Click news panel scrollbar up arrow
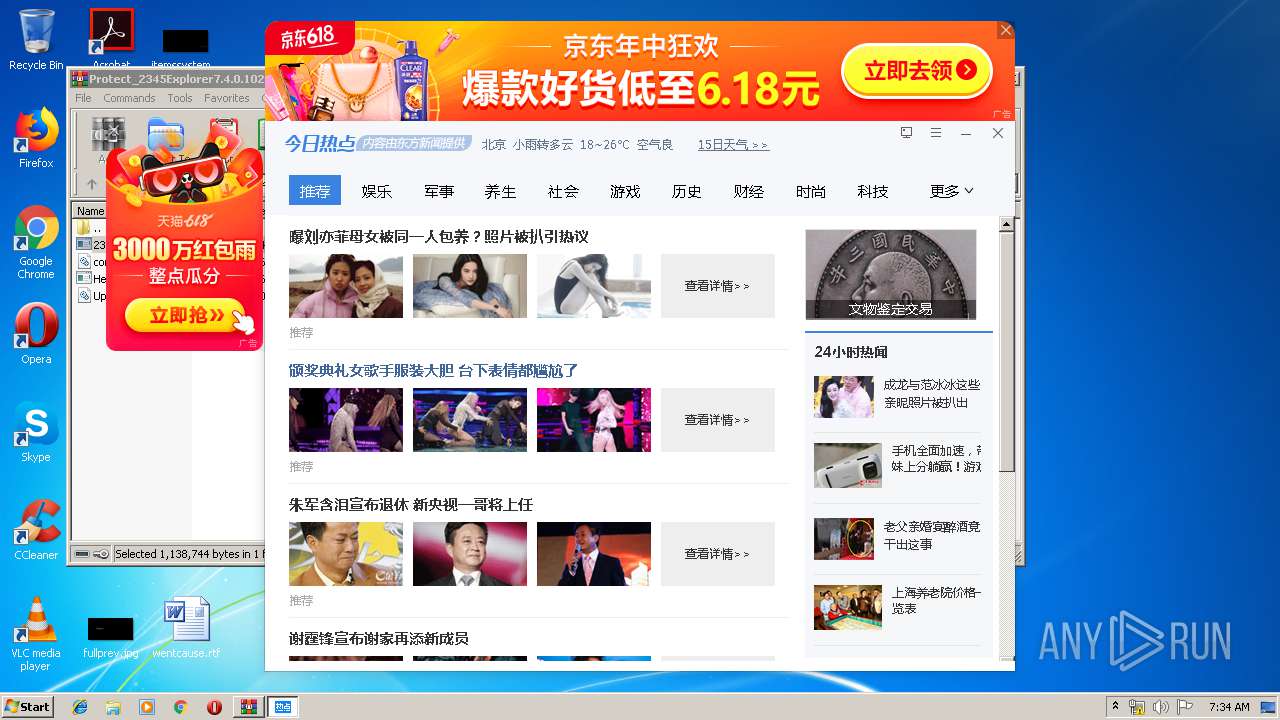 tap(1007, 224)
